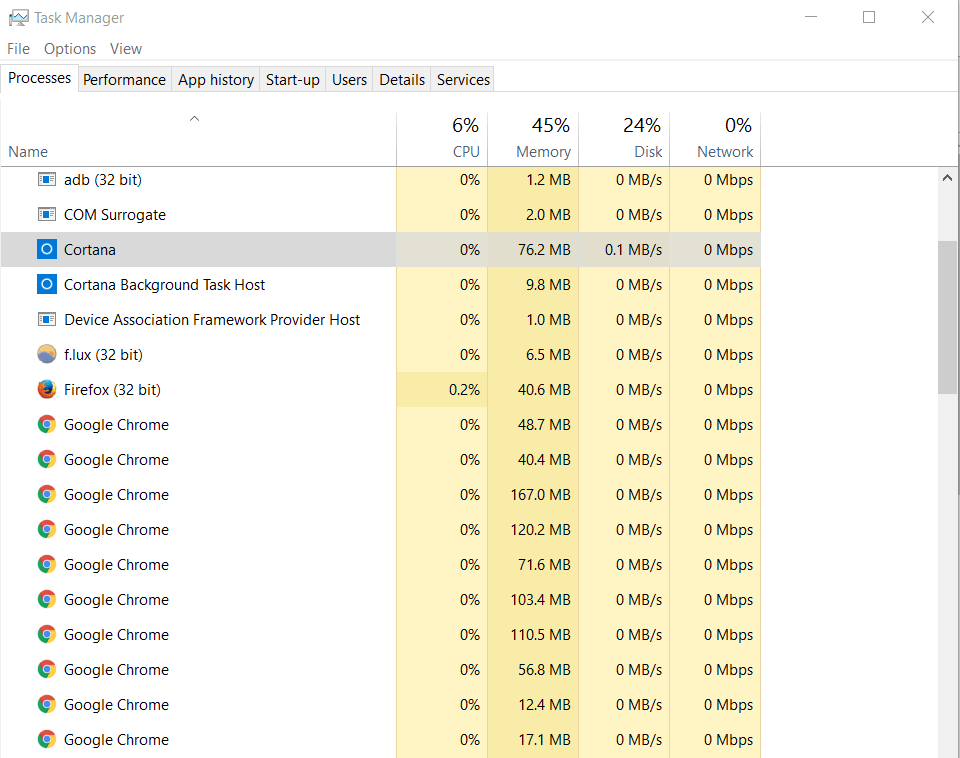Switch to the Performance tab
The image size is (960, 758).
click(x=124, y=79)
